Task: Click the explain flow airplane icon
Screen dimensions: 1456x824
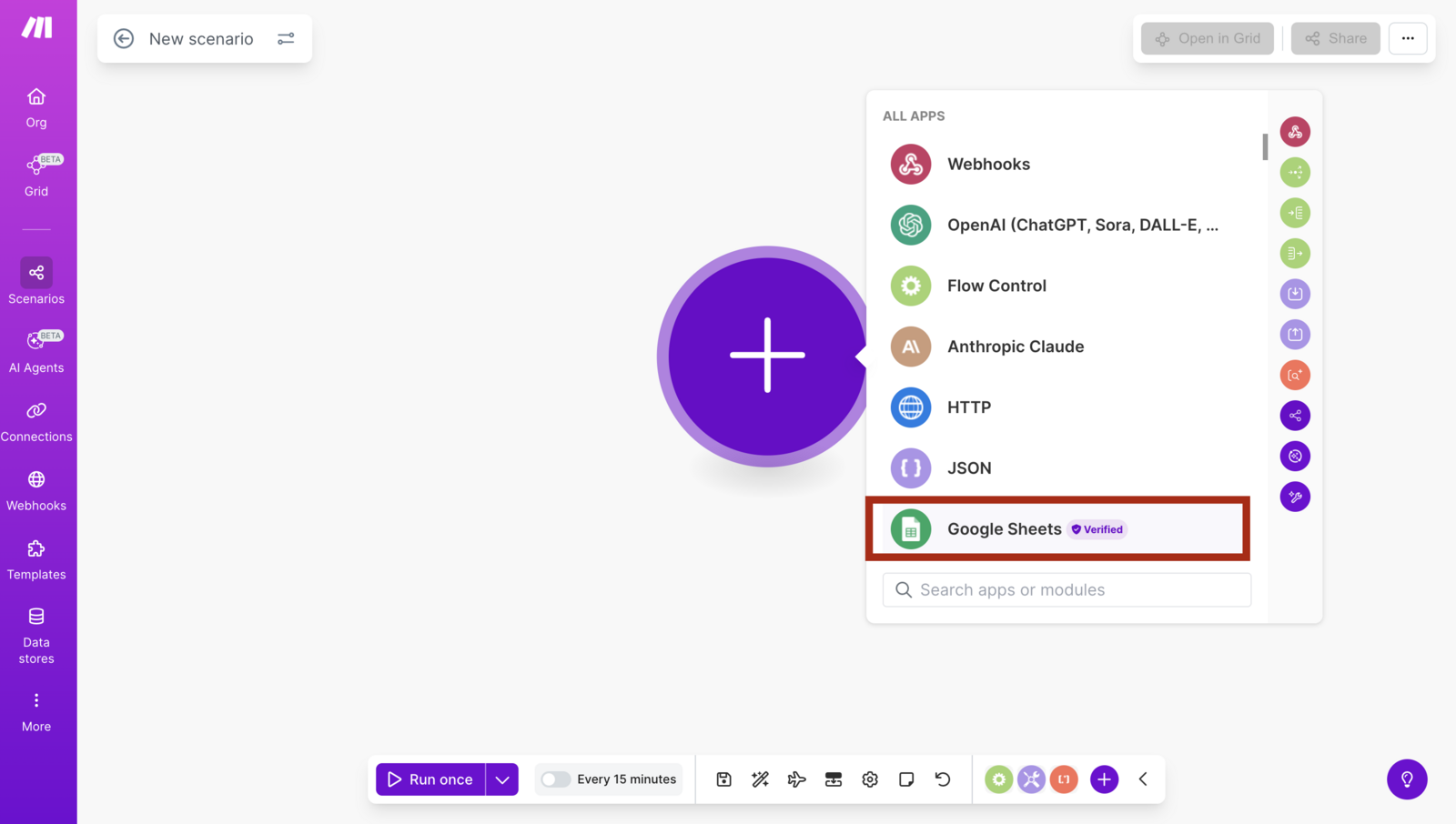Action: pos(796,779)
